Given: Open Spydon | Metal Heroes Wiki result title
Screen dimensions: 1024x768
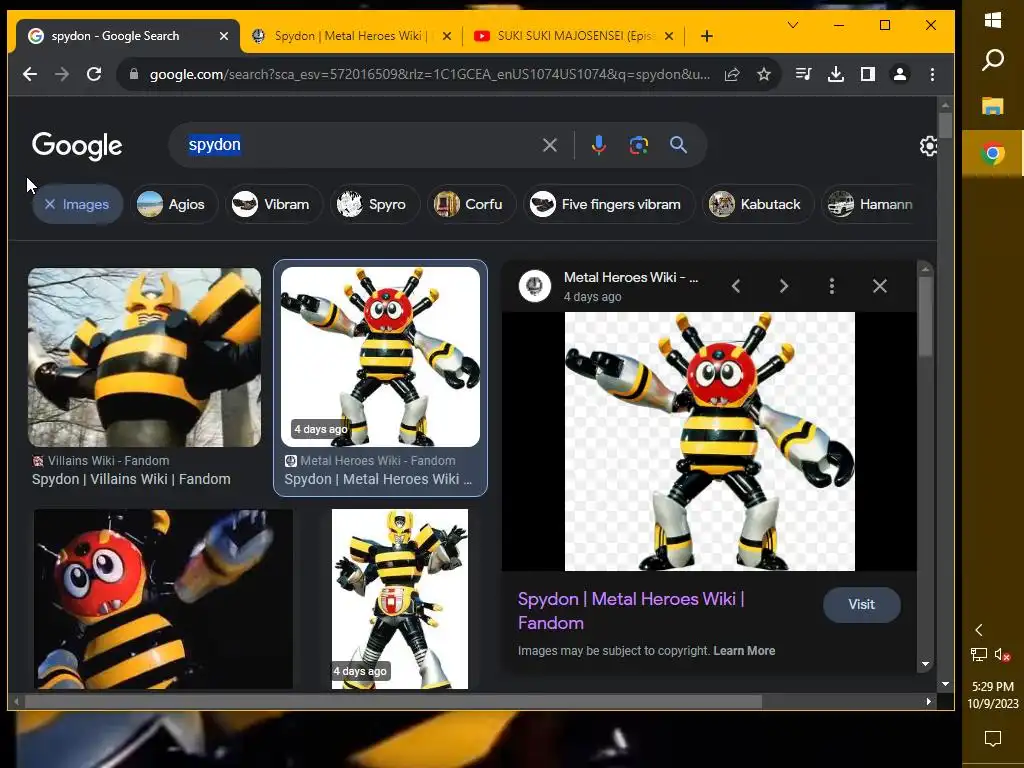Looking at the screenshot, I should 378,479.
